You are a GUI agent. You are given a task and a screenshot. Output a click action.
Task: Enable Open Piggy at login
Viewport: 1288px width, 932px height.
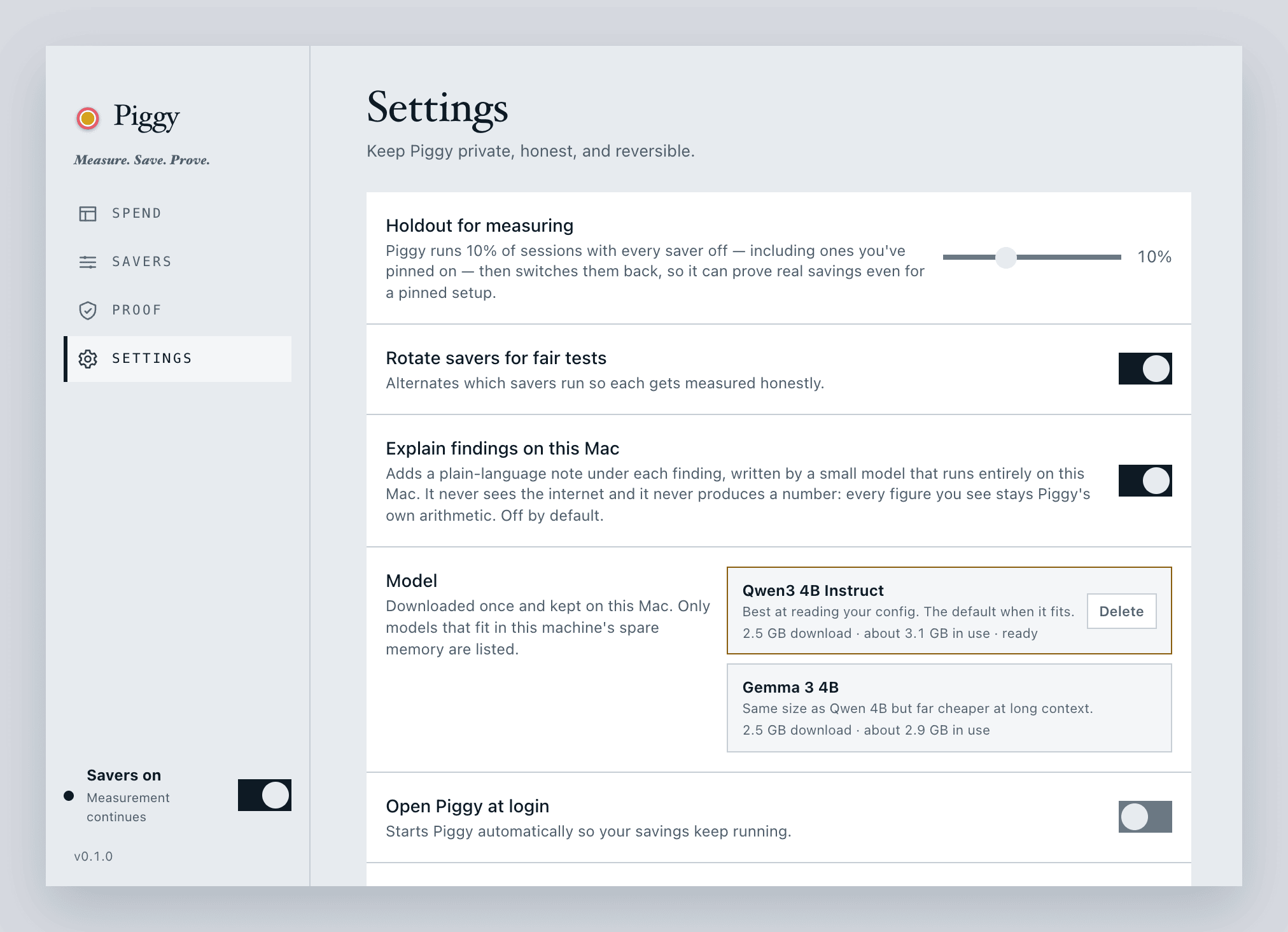coord(1145,817)
